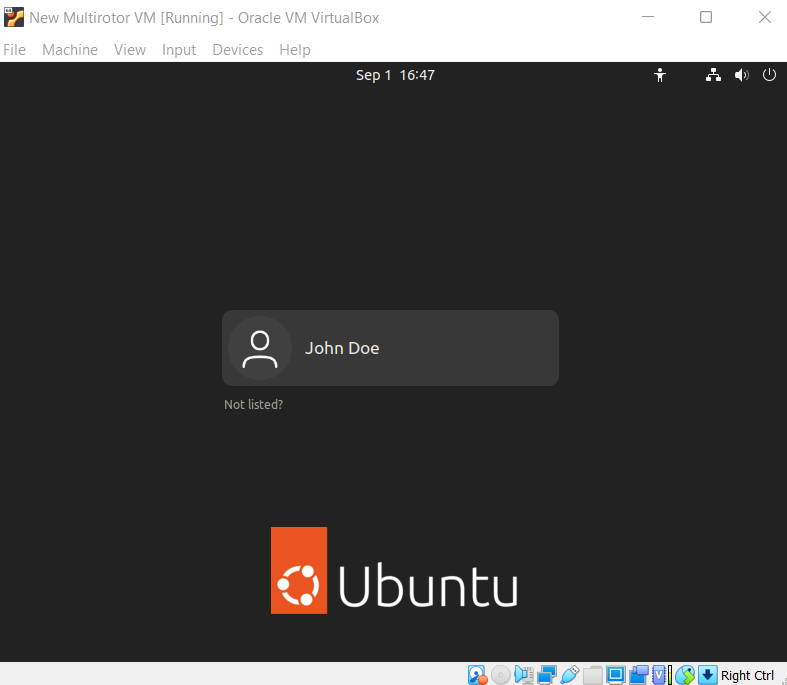
Task: Click the display settings status icon
Action: [615, 675]
